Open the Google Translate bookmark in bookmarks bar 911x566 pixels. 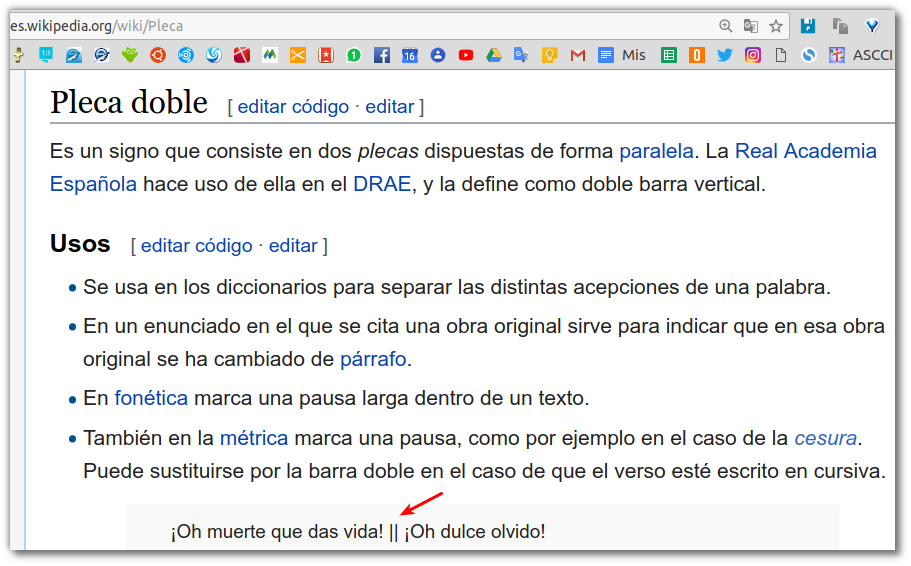coord(521,55)
